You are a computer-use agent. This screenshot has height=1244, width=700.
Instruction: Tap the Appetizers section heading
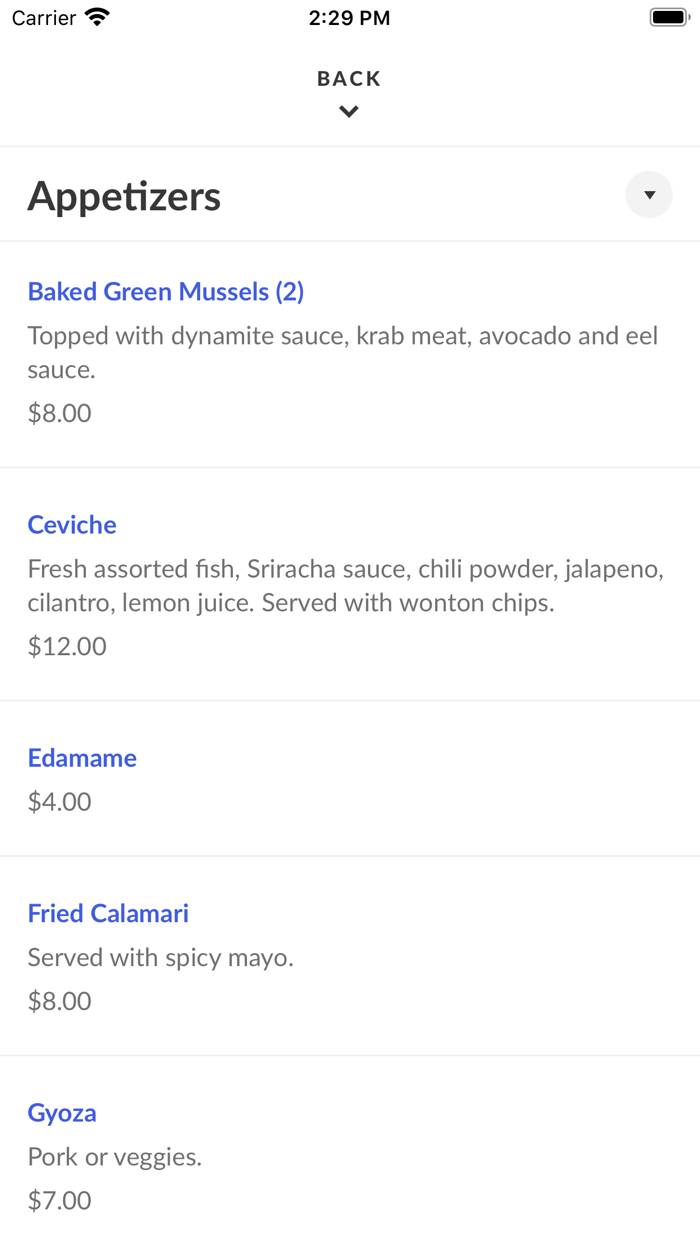[124, 196]
